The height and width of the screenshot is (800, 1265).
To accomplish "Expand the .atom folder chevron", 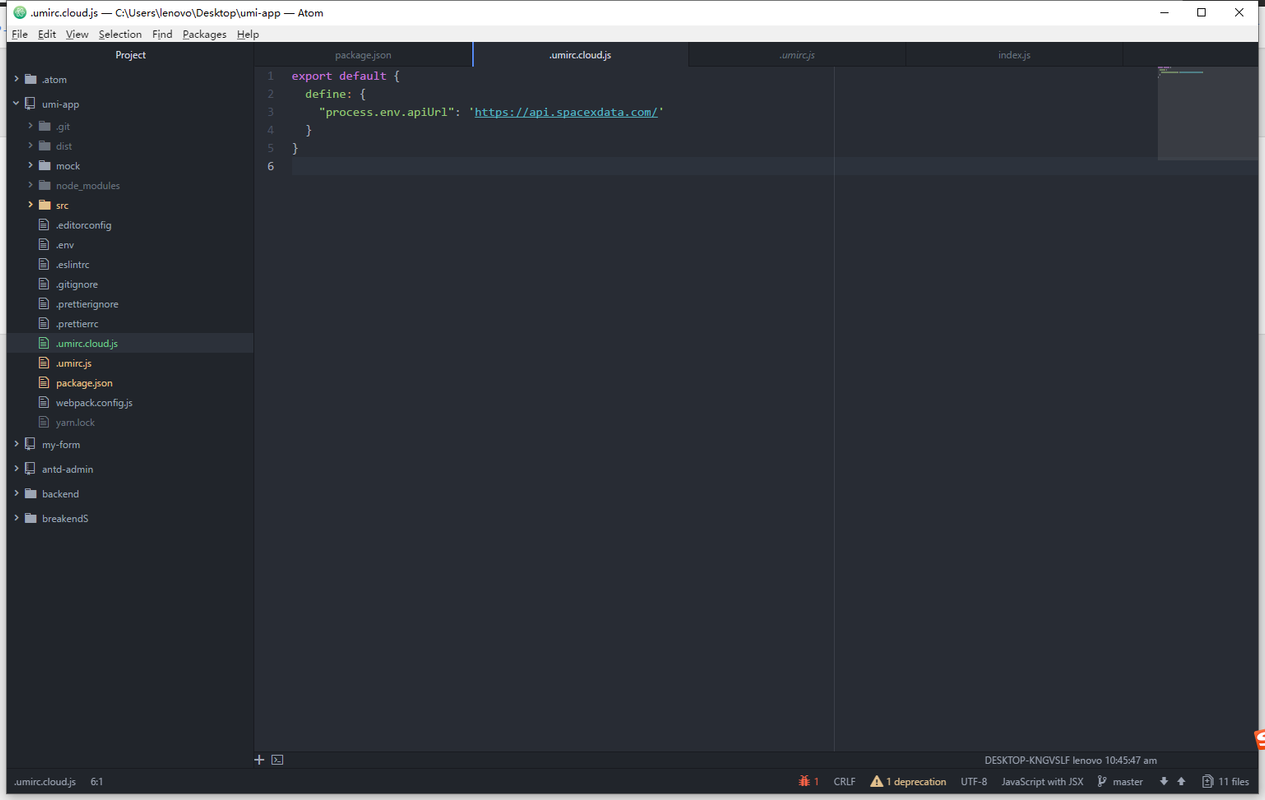I will [16, 79].
